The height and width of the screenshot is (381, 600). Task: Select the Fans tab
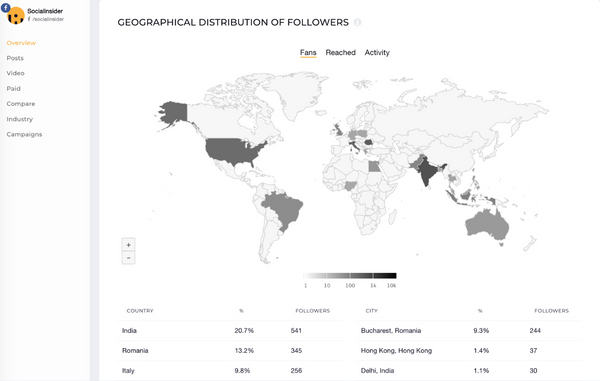click(x=308, y=52)
